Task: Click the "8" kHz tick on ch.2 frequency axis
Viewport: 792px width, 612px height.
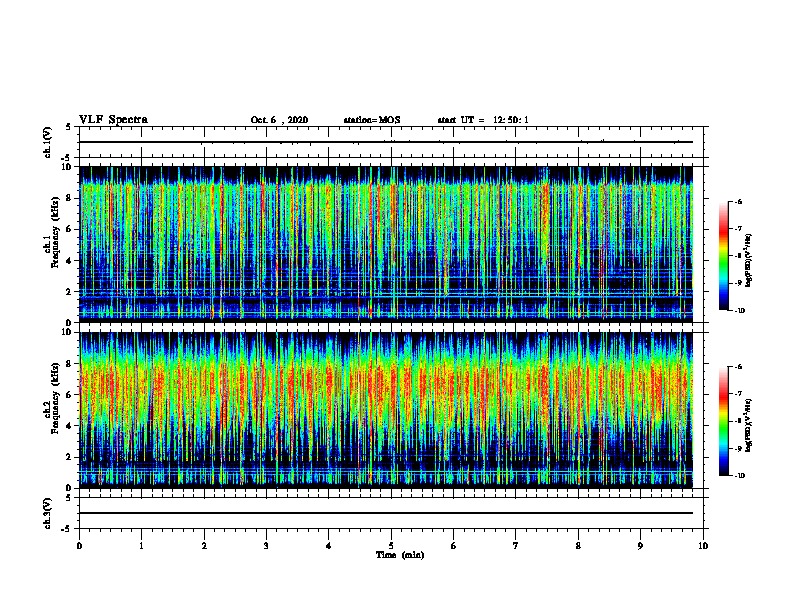Action: [x=69, y=364]
